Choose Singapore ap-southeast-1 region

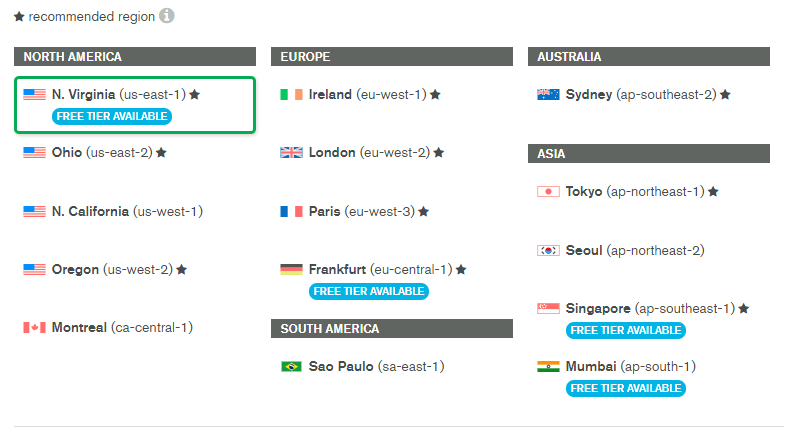[x=643, y=309]
